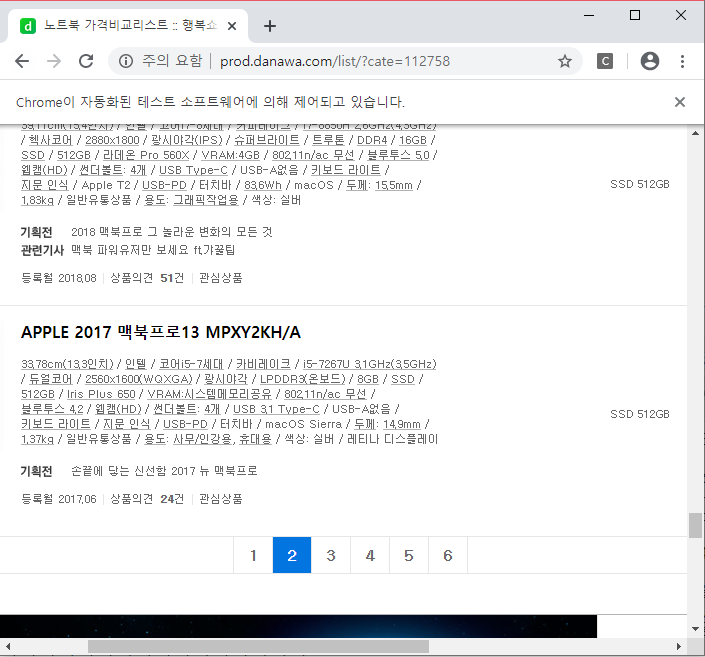
Task: Open 상품의견 24건 reviews link
Action: pyautogui.click(x=147, y=499)
